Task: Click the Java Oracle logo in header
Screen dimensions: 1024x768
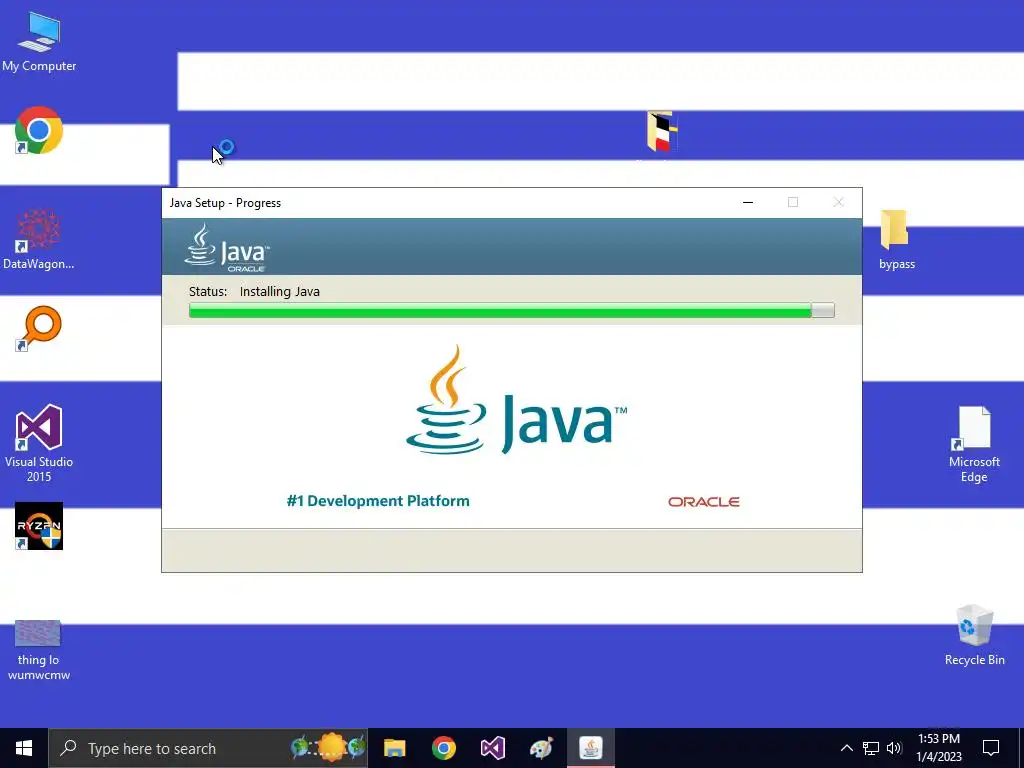Action: (x=227, y=248)
